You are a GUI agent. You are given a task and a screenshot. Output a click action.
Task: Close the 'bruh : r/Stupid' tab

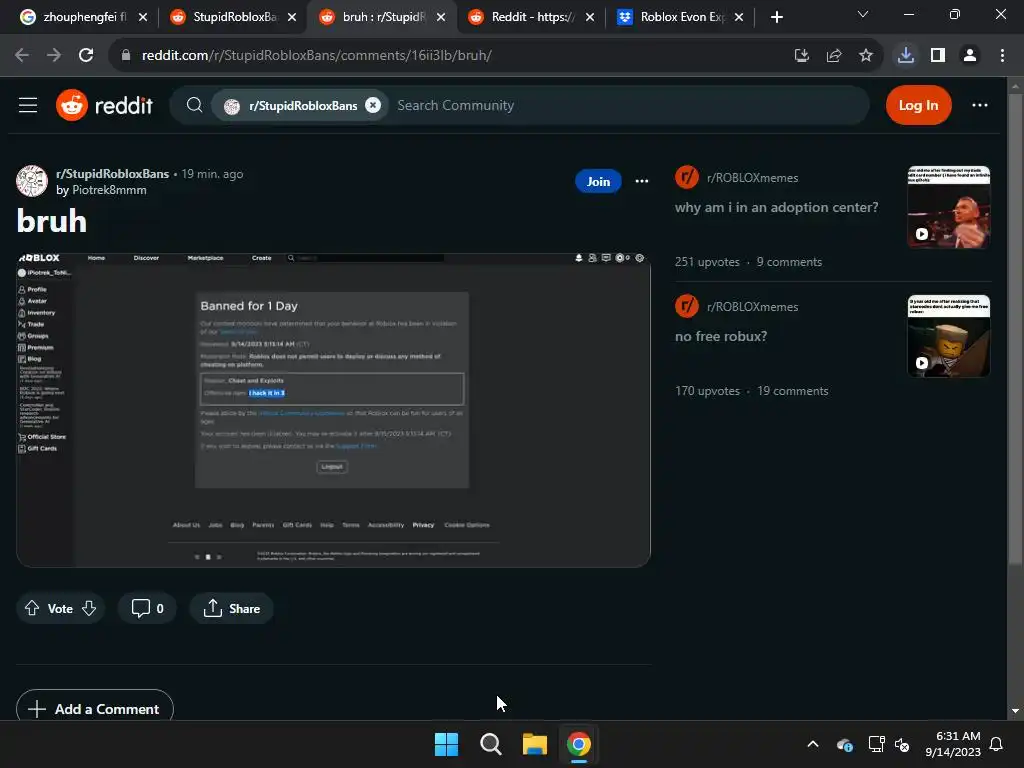441,17
